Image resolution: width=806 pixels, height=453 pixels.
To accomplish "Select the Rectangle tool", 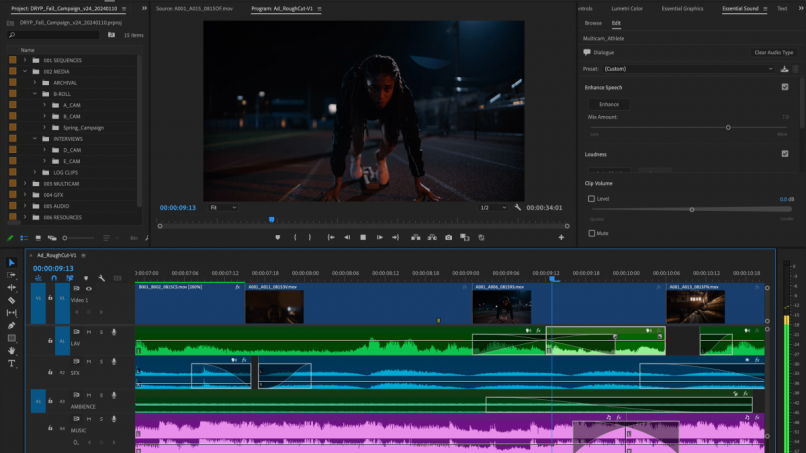I will click(x=11, y=338).
